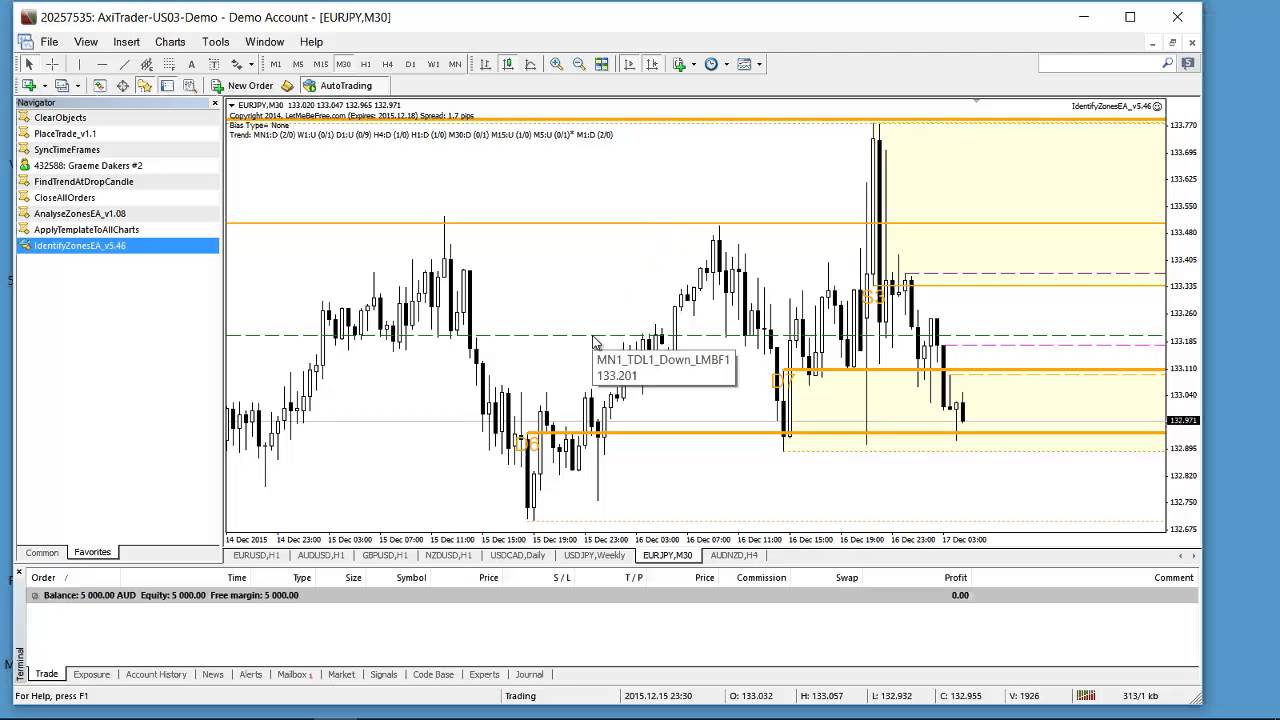Switch chart to candlesticks type
This screenshot has height=720, width=1280.
(x=508, y=64)
